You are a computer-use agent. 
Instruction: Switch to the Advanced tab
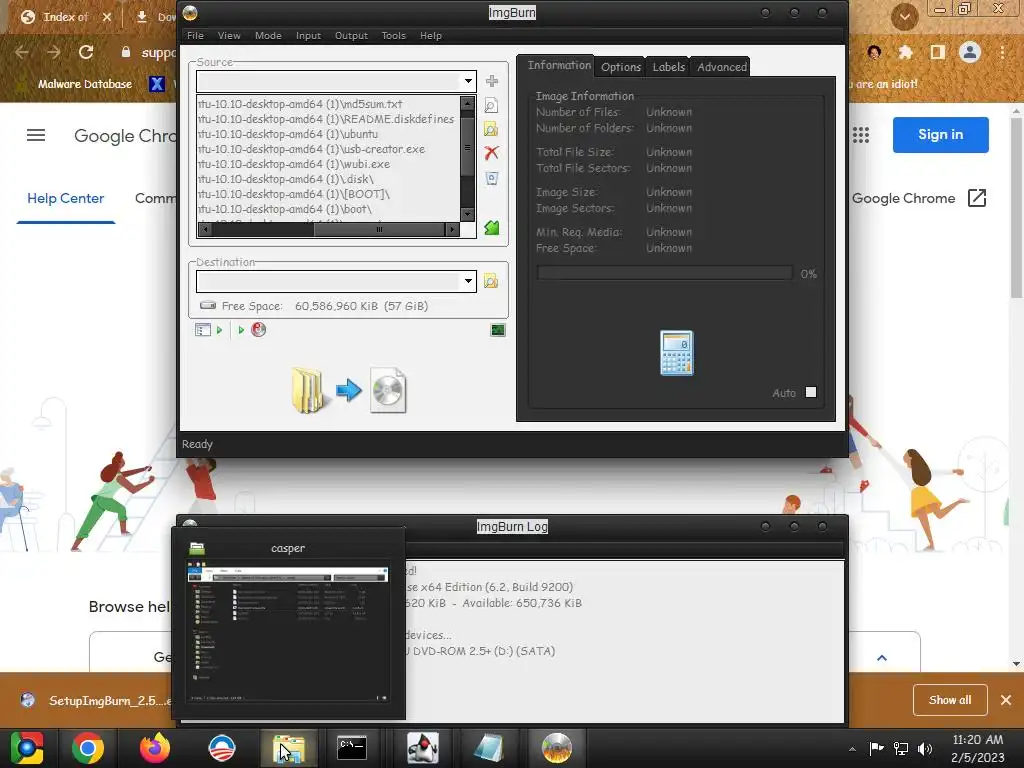pyautogui.click(x=721, y=67)
